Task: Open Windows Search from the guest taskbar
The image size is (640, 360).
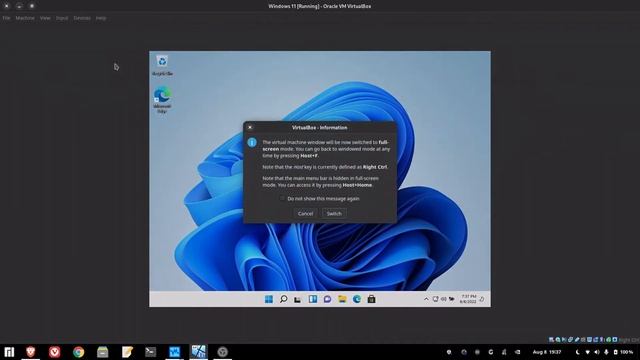Action: [283, 299]
